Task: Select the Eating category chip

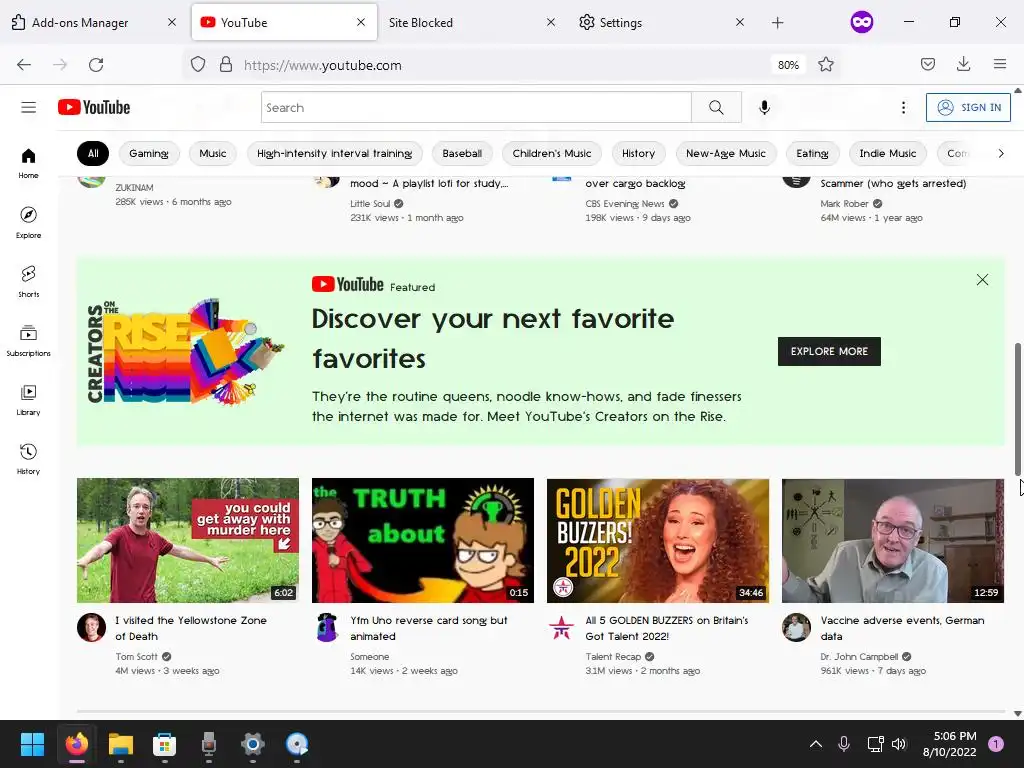Action: (x=812, y=153)
